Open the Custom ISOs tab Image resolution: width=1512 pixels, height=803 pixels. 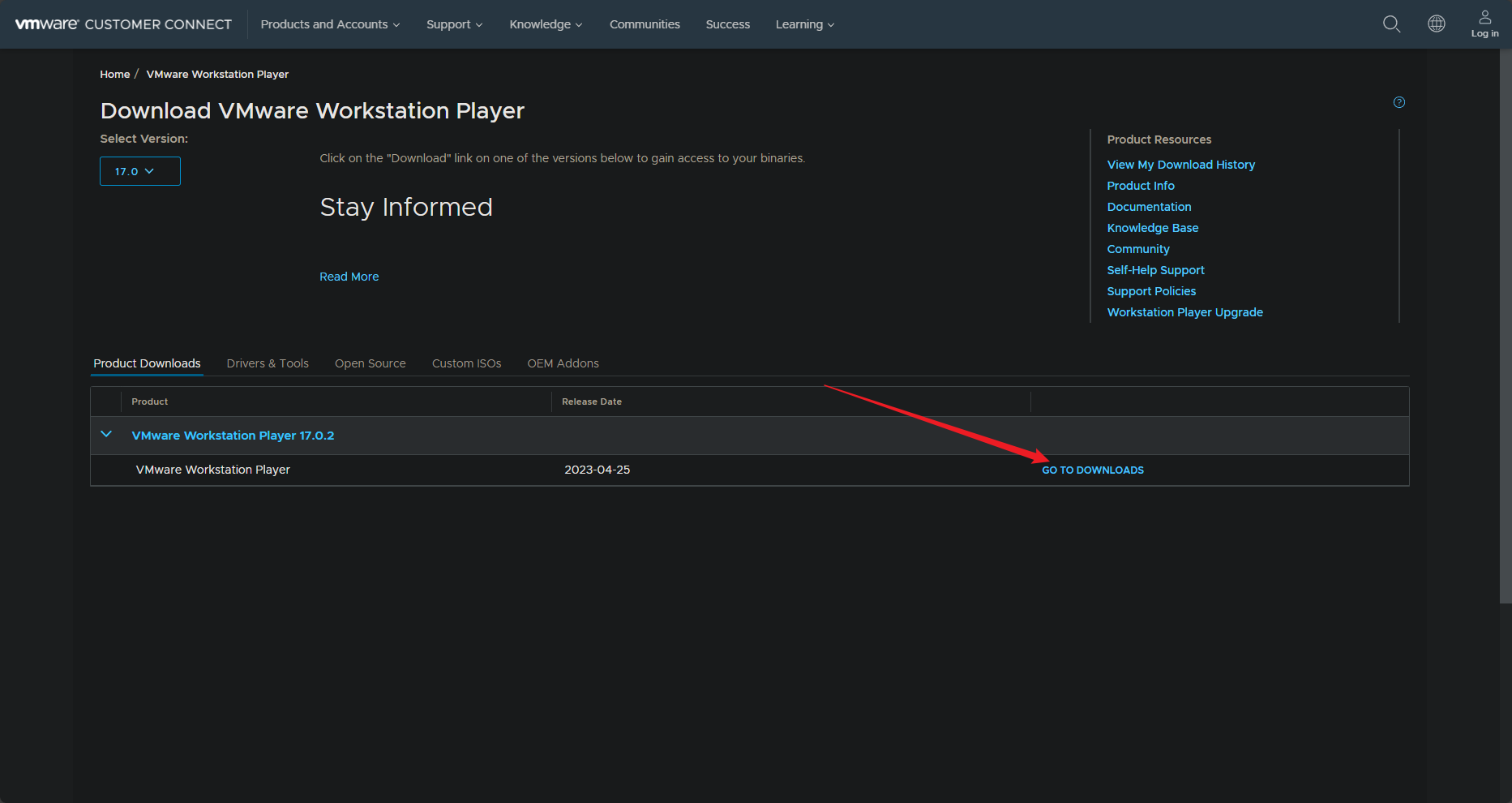(x=466, y=363)
